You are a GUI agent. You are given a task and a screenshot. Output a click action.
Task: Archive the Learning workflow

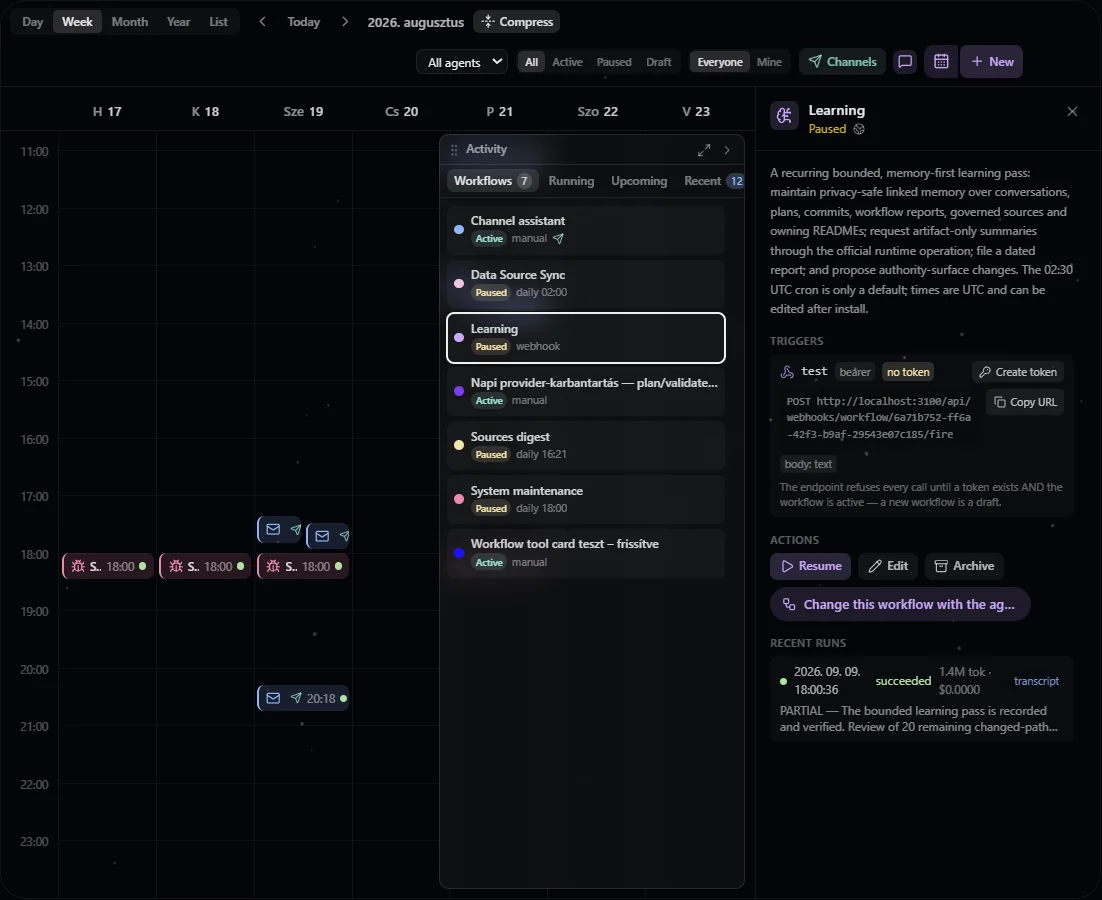(x=964, y=566)
